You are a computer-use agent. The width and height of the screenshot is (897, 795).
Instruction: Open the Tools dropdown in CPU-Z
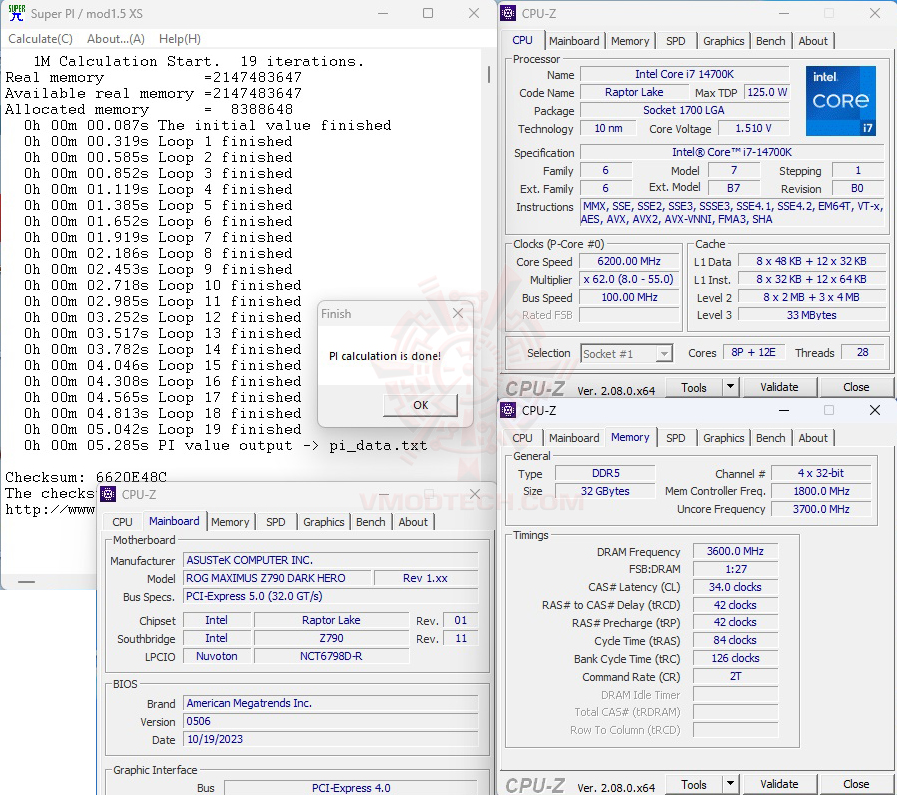click(x=700, y=386)
